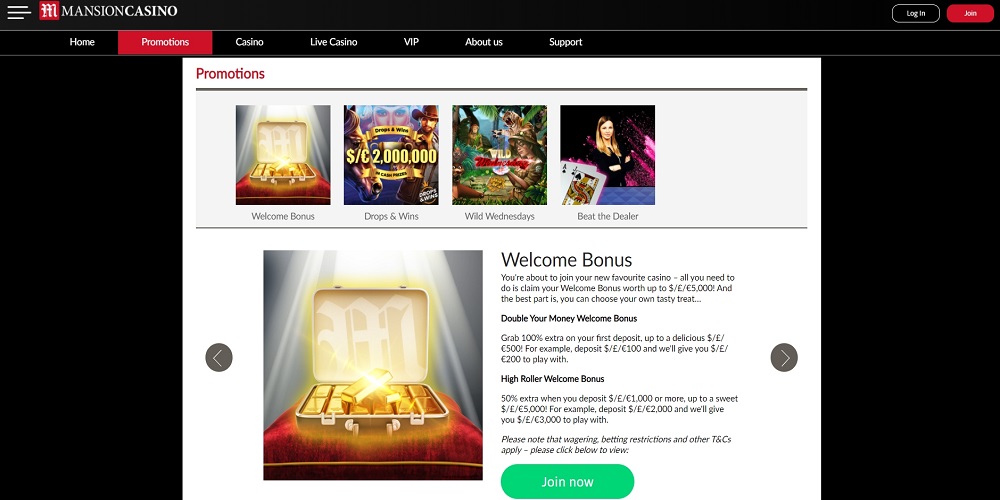Go to previous promotion with left arrow
1000x500 pixels.
point(219,357)
